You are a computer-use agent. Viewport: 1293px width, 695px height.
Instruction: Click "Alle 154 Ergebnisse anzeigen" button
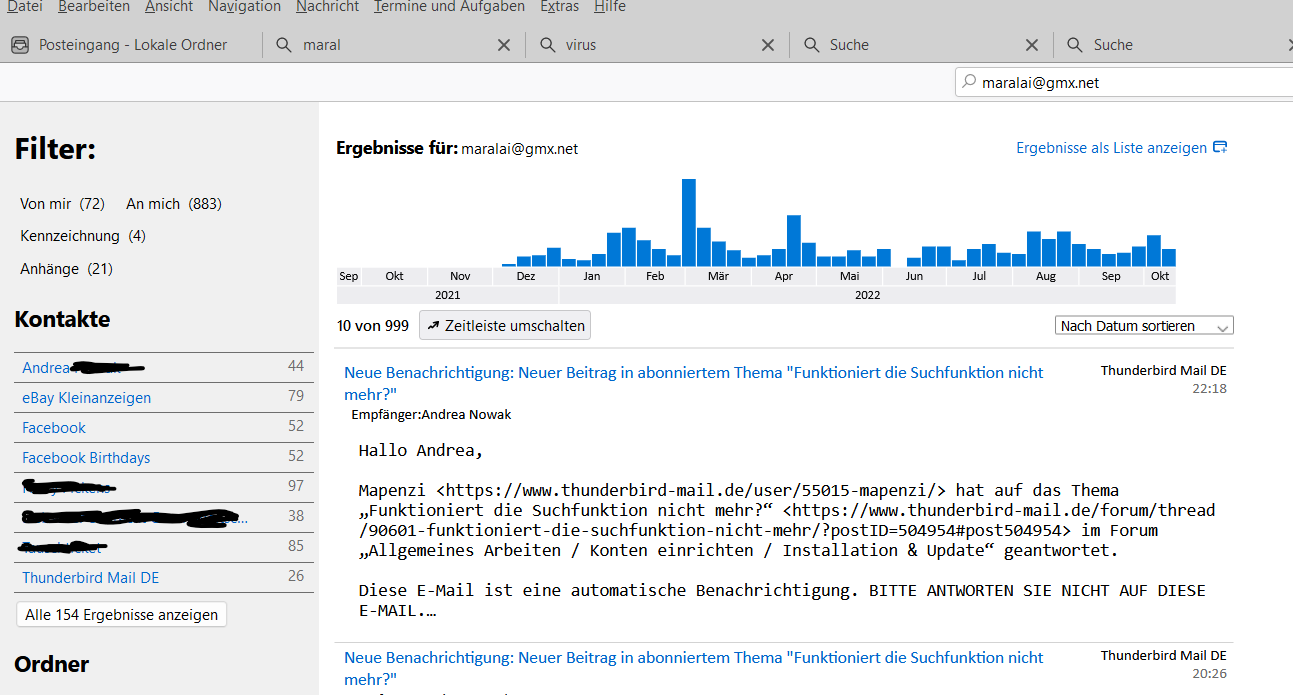coord(122,614)
